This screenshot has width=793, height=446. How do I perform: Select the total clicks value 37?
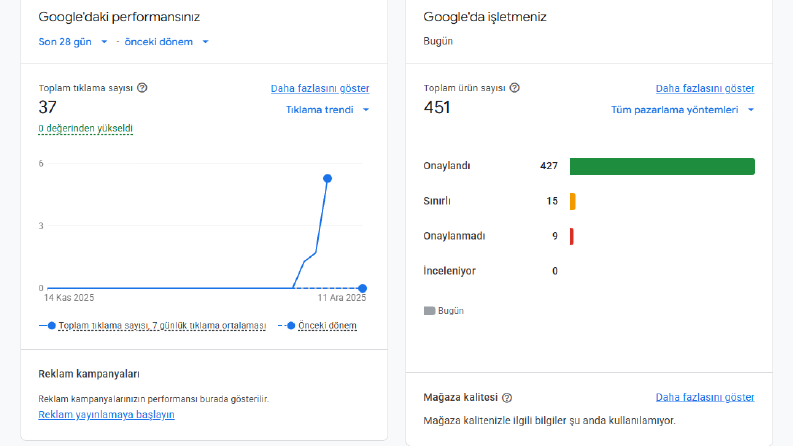point(48,107)
